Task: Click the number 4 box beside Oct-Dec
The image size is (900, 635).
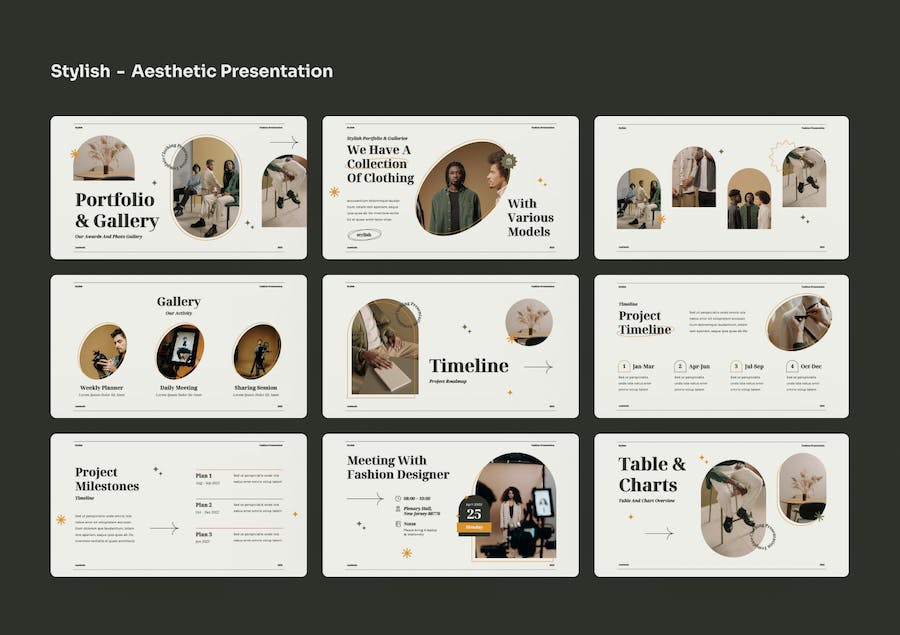Action: (792, 367)
